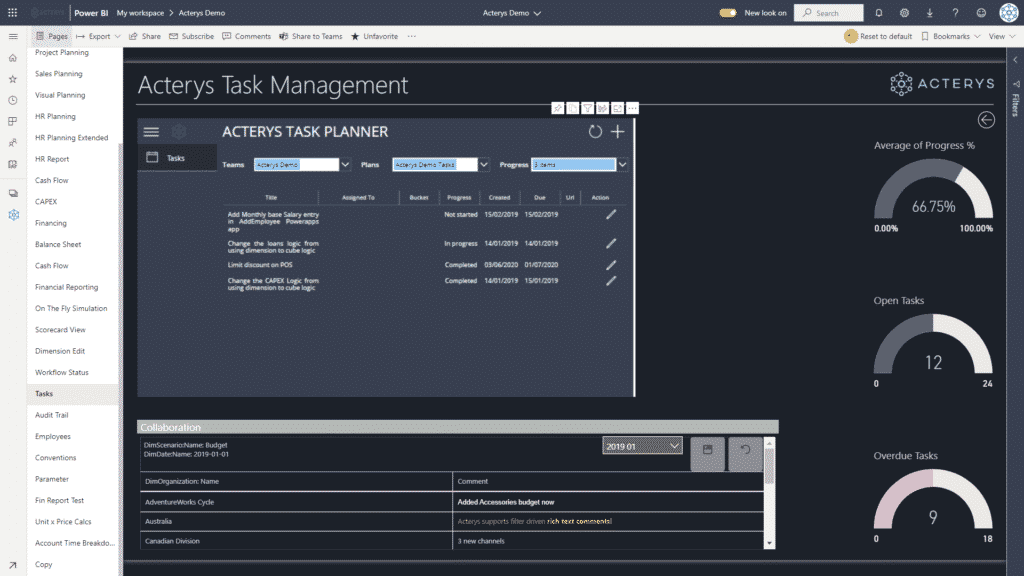Click the Search input field

point(834,13)
